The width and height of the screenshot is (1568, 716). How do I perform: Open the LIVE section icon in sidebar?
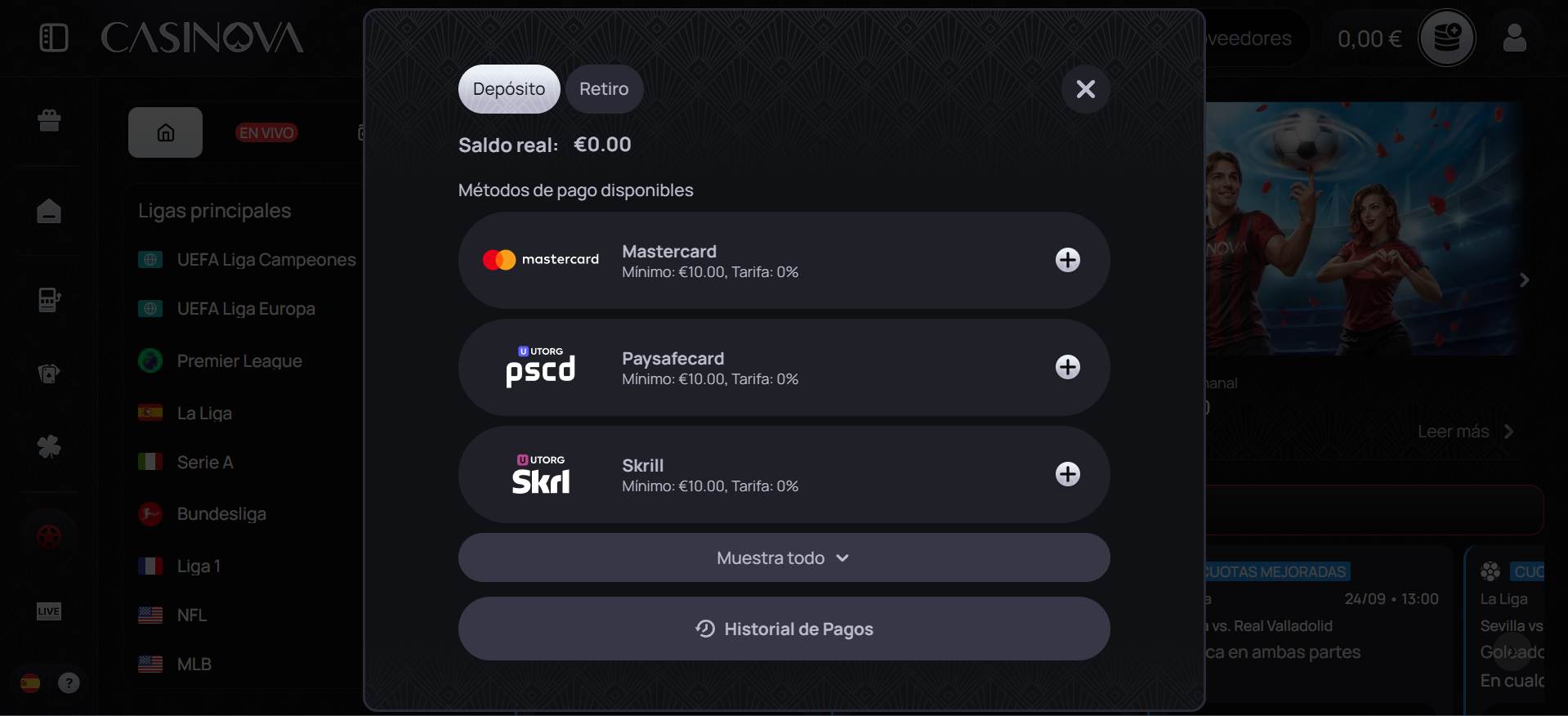click(x=49, y=611)
